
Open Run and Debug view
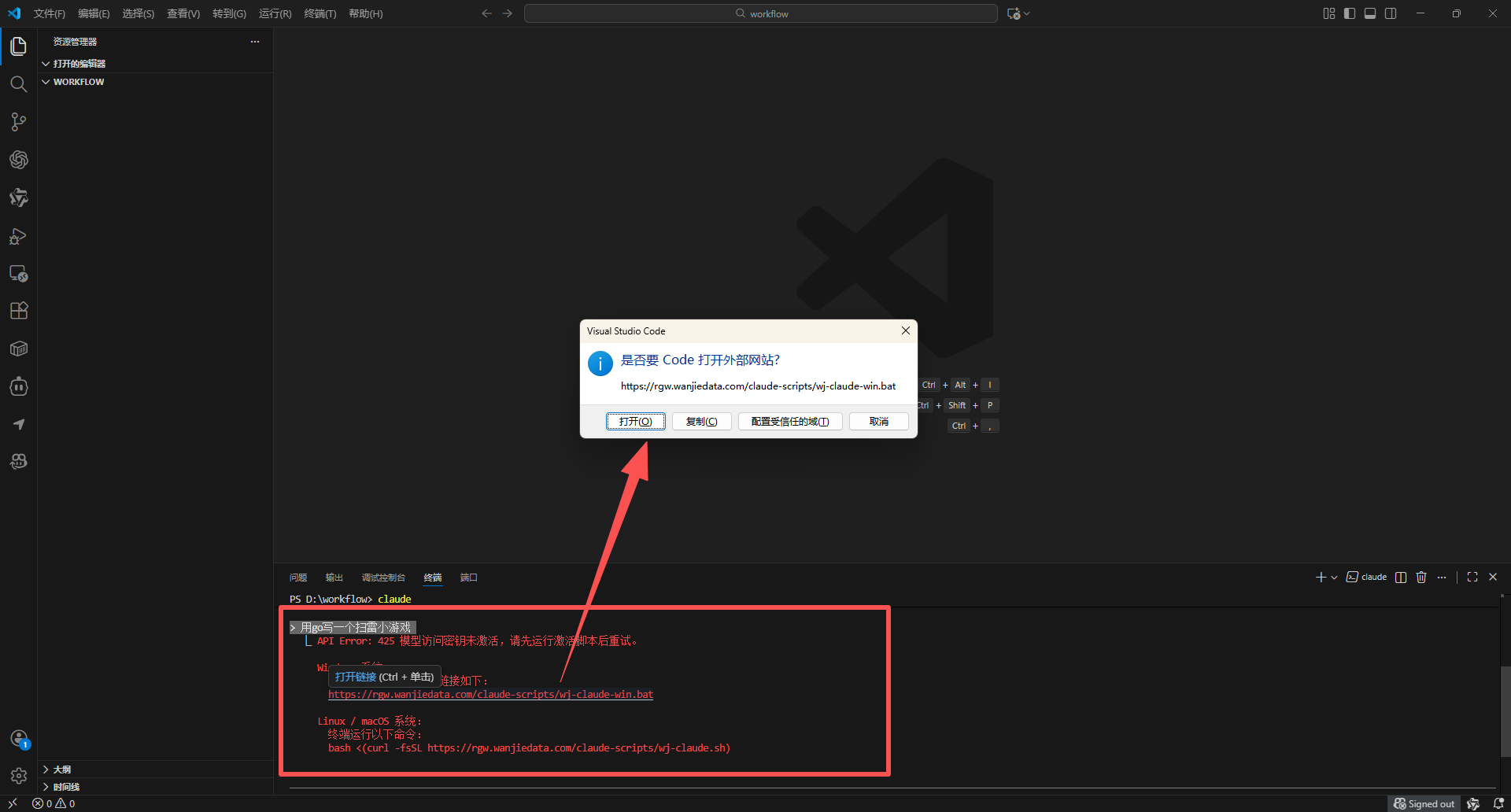click(19, 236)
